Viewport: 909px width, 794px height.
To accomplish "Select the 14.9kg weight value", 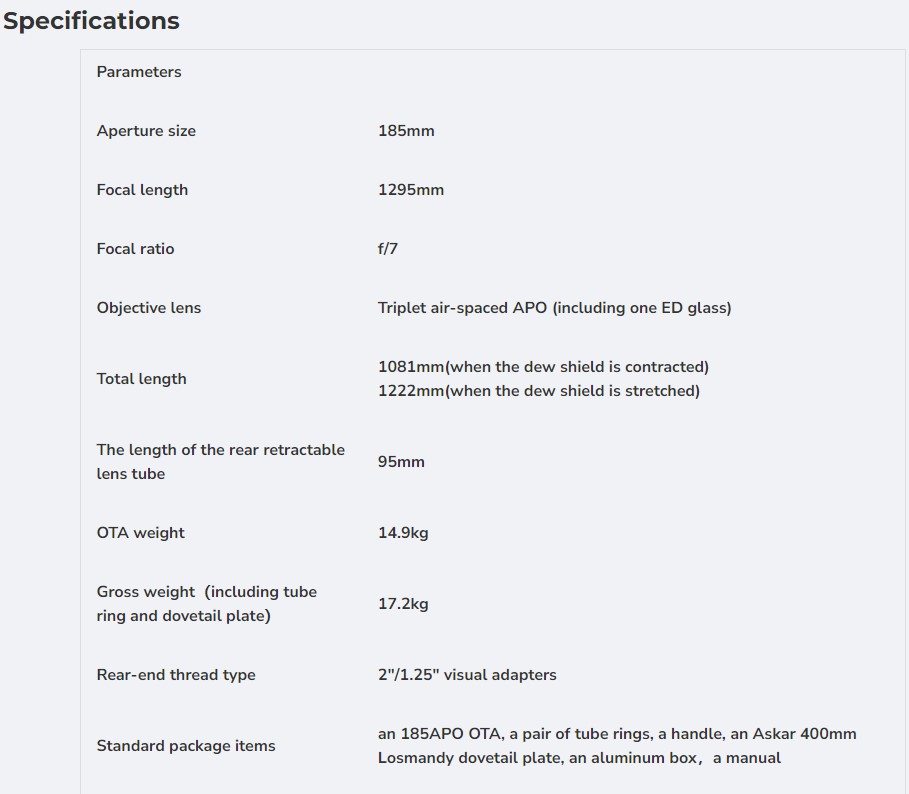I will coord(403,533).
